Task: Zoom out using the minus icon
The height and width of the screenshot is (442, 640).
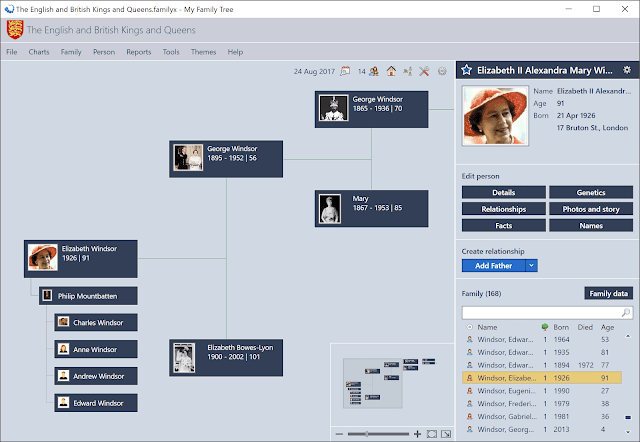Action: (339, 434)
